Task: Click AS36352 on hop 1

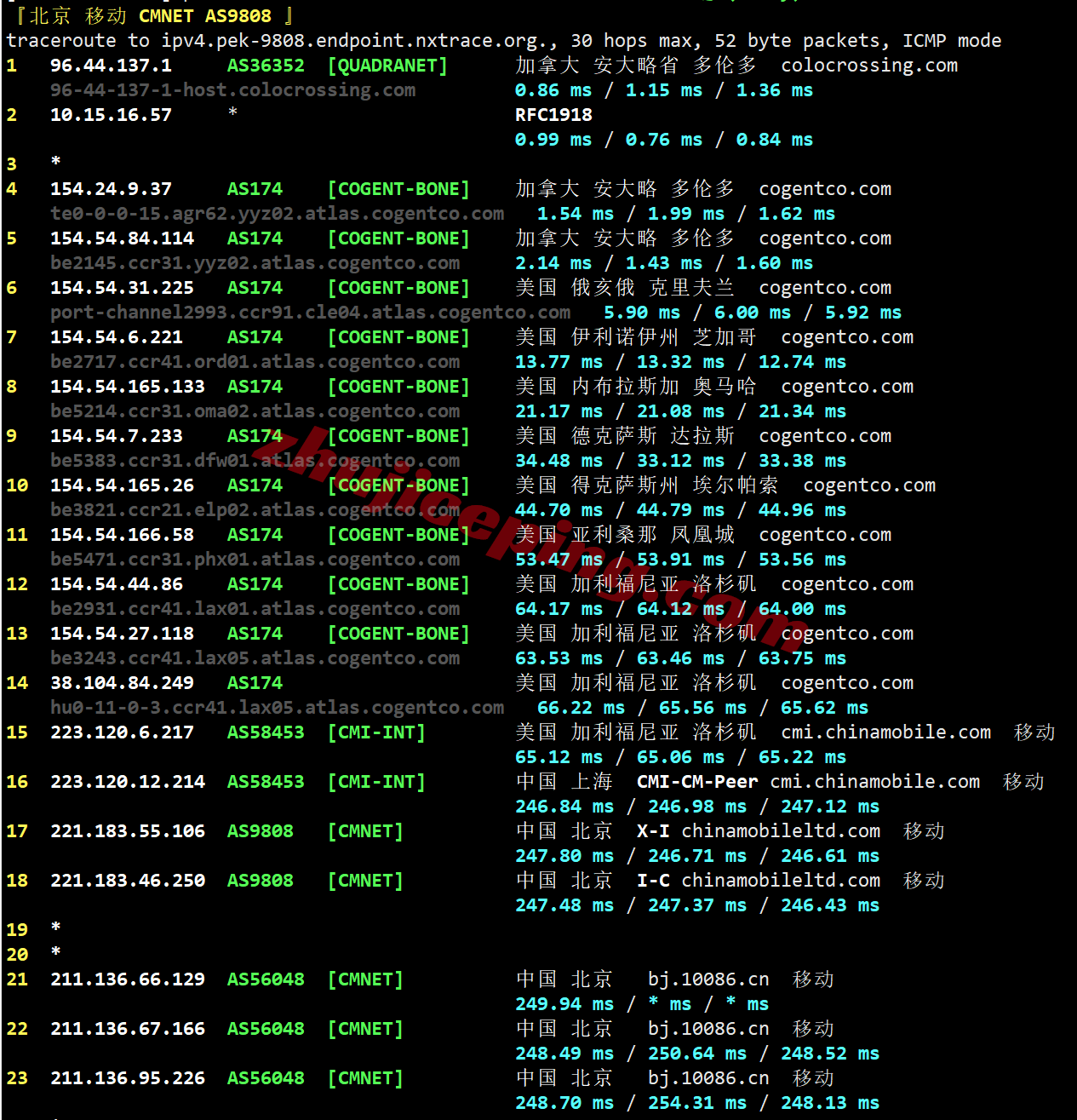Action: [266, 66]
